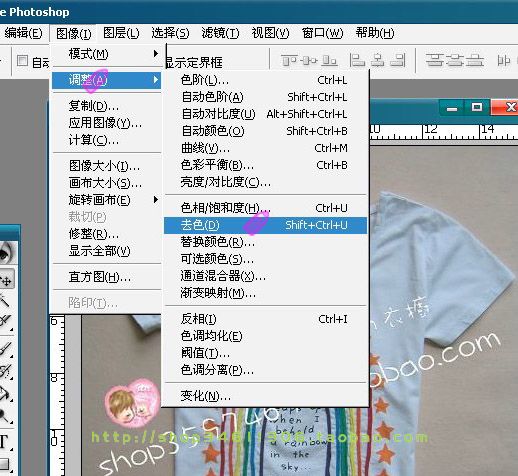The image size is (518, 476).
Task: Click Align left edges icon
Action: 357,60
